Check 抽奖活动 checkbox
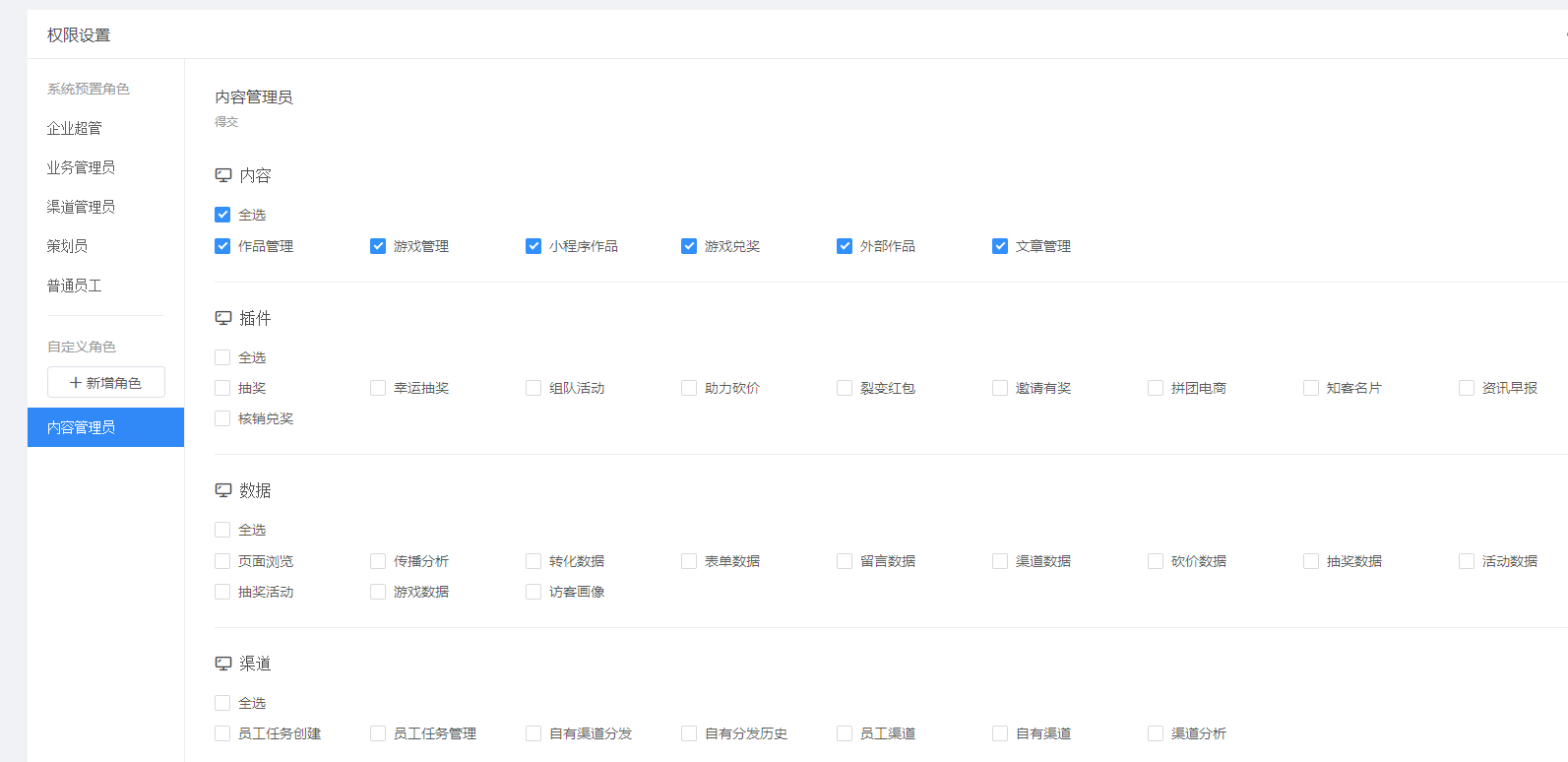This screenshot has width=1568, height=762. coord(222,592)
